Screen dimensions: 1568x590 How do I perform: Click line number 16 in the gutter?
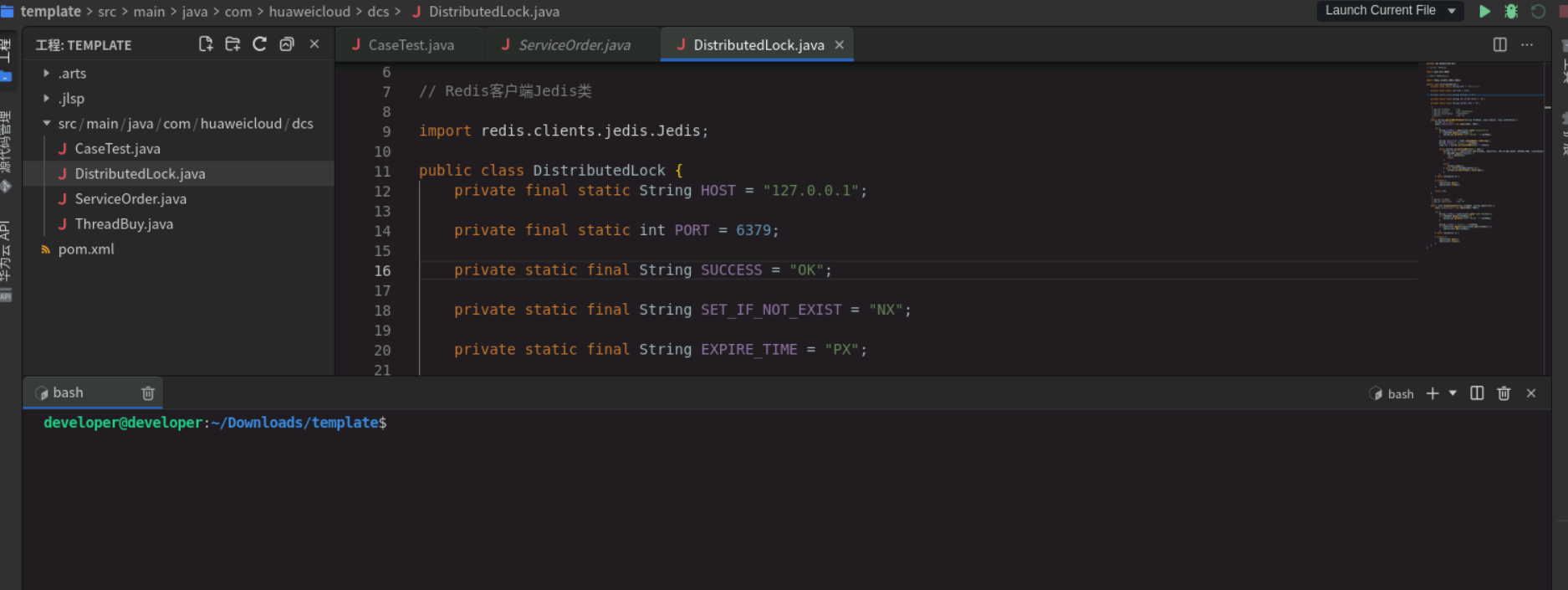click(x=382, y=270)
